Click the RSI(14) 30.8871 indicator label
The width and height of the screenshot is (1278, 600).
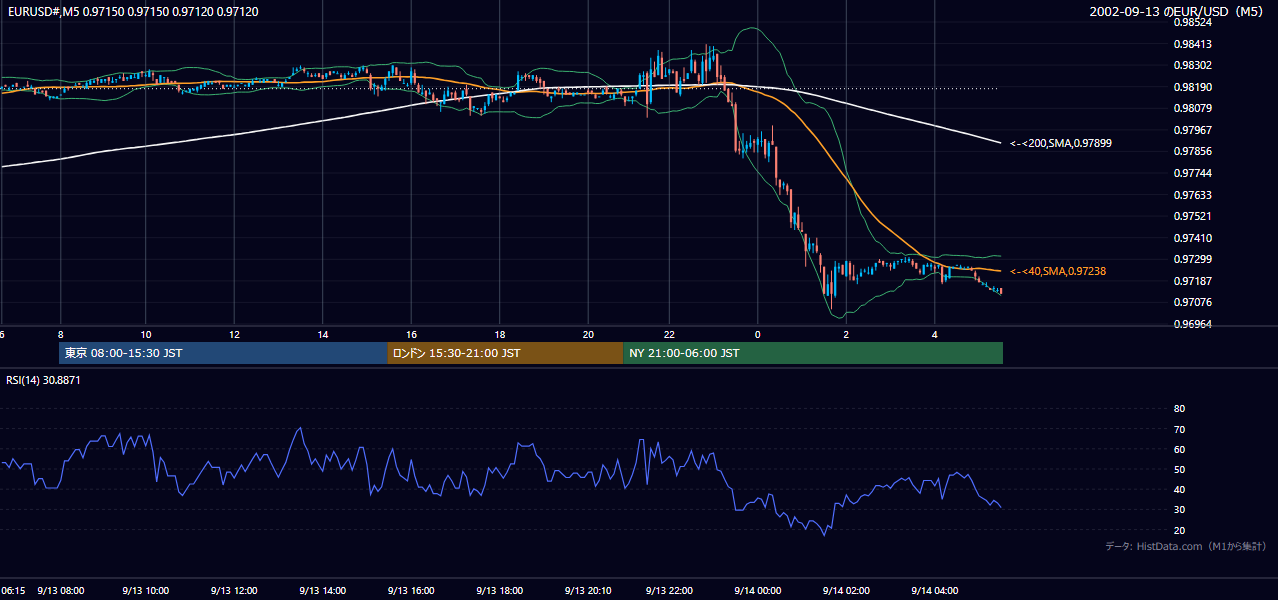(x=43, y=381)
